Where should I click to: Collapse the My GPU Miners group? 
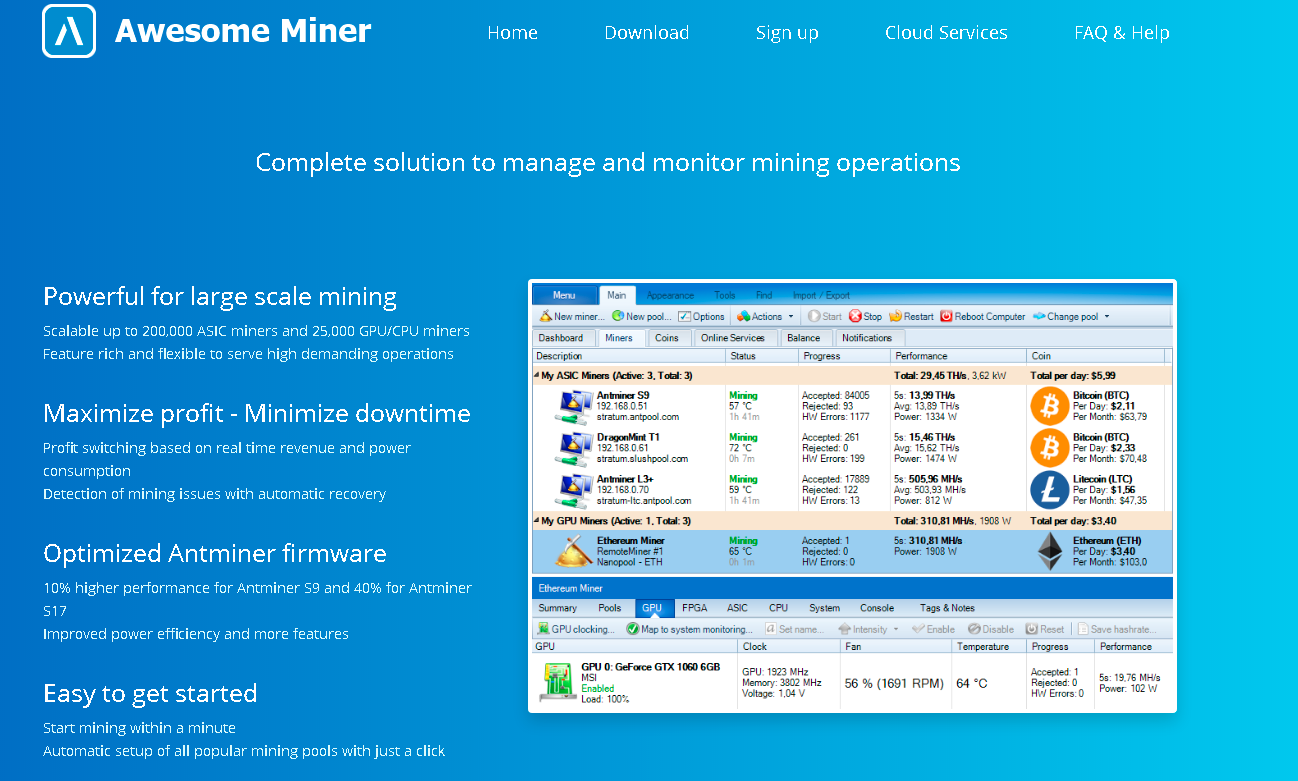pos(538,521)
